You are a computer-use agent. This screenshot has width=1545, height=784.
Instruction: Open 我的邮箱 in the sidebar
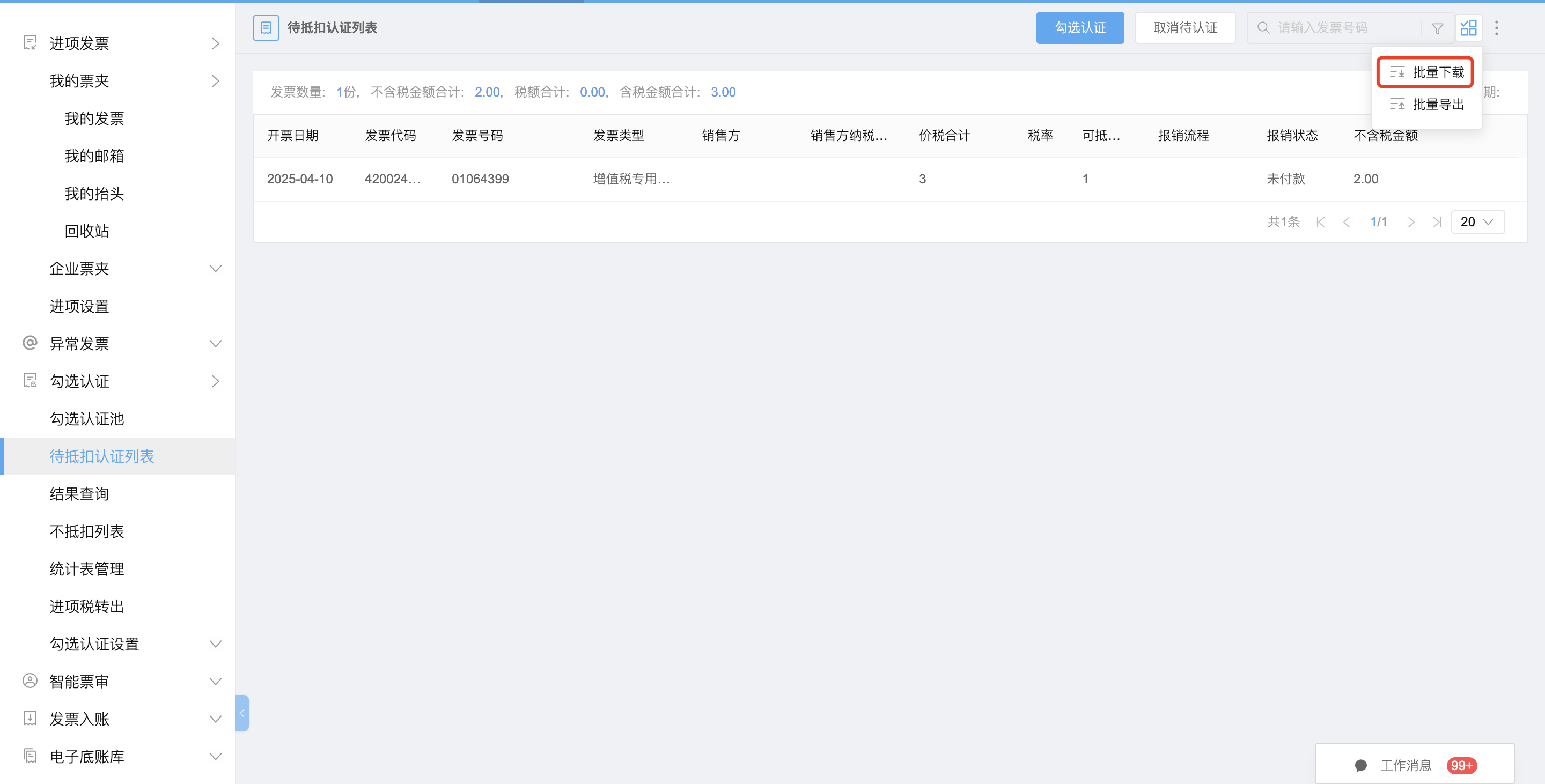[94, 156]
